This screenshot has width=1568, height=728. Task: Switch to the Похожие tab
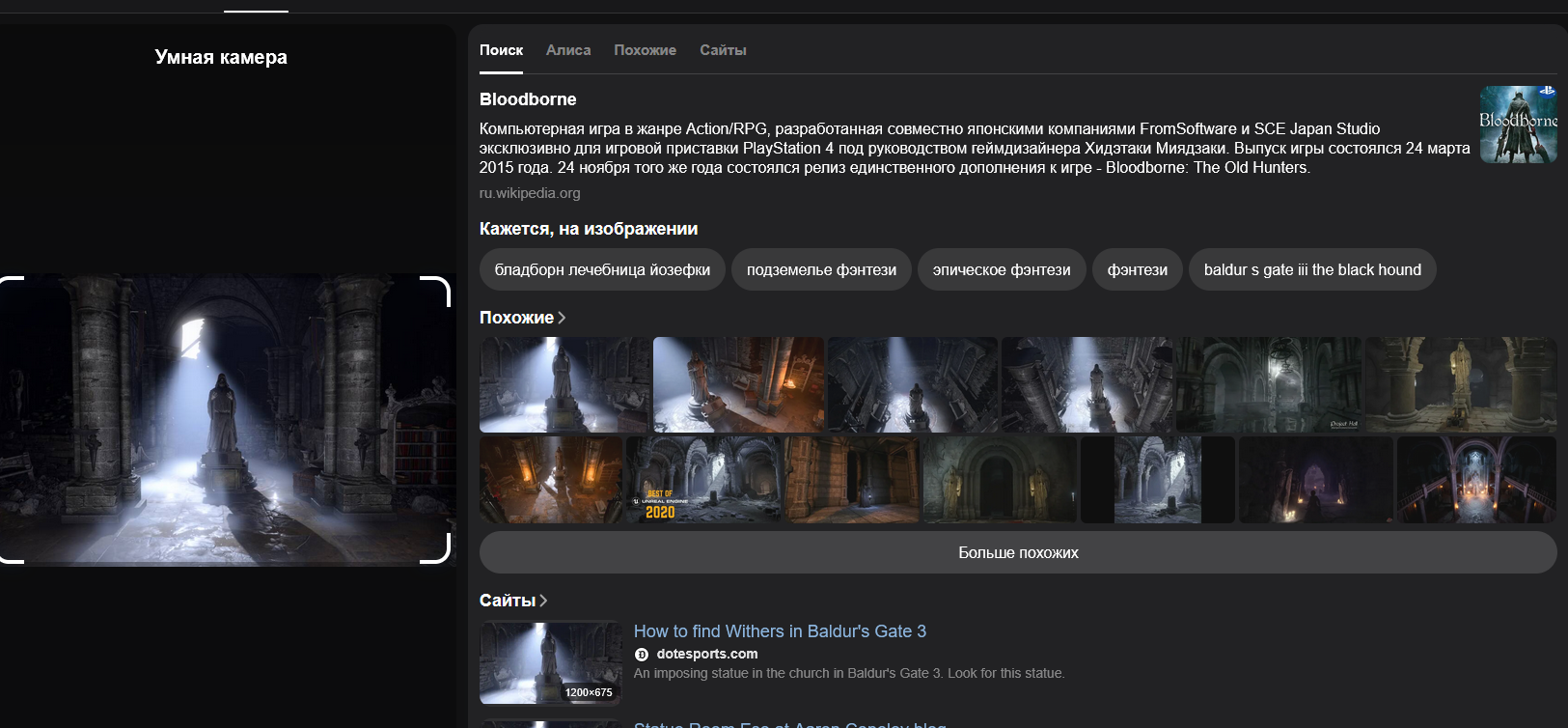point(645,50)
